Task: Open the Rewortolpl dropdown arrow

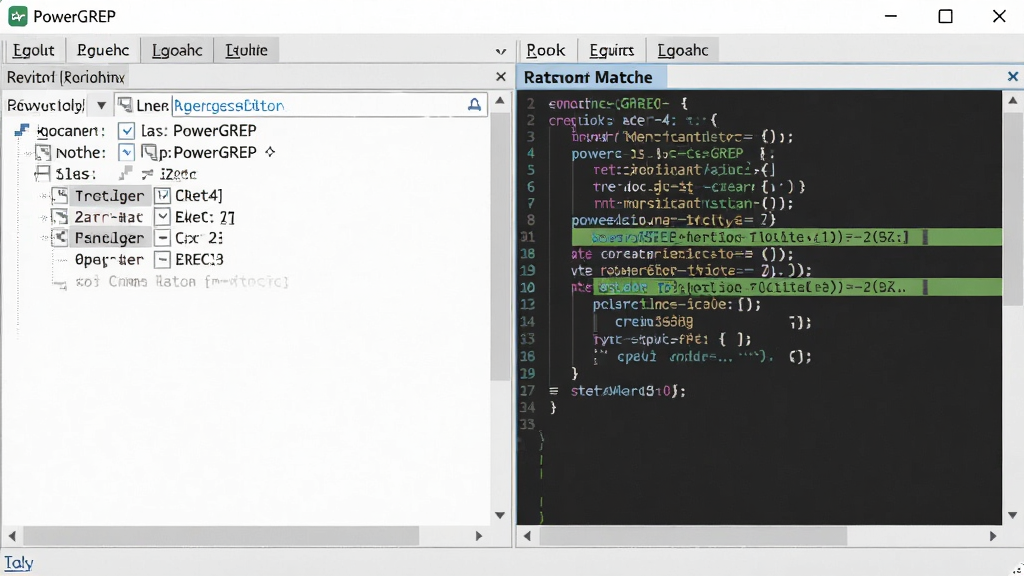Action: [x=101, y=105]
